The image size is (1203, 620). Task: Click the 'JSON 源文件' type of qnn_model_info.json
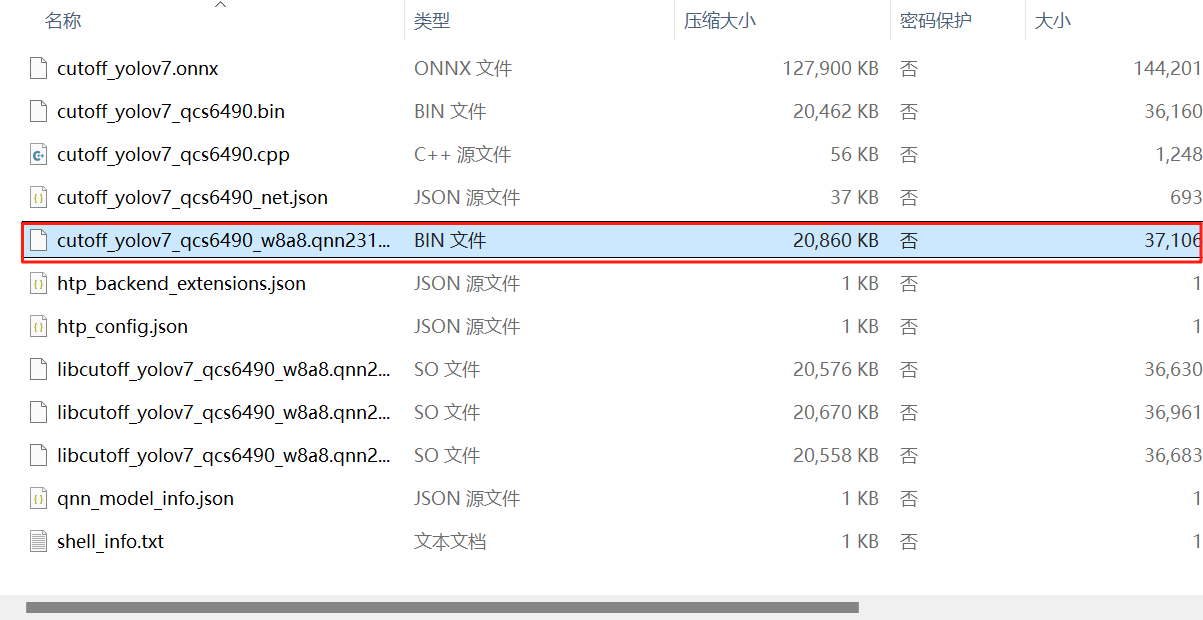[x=467, y=499]
